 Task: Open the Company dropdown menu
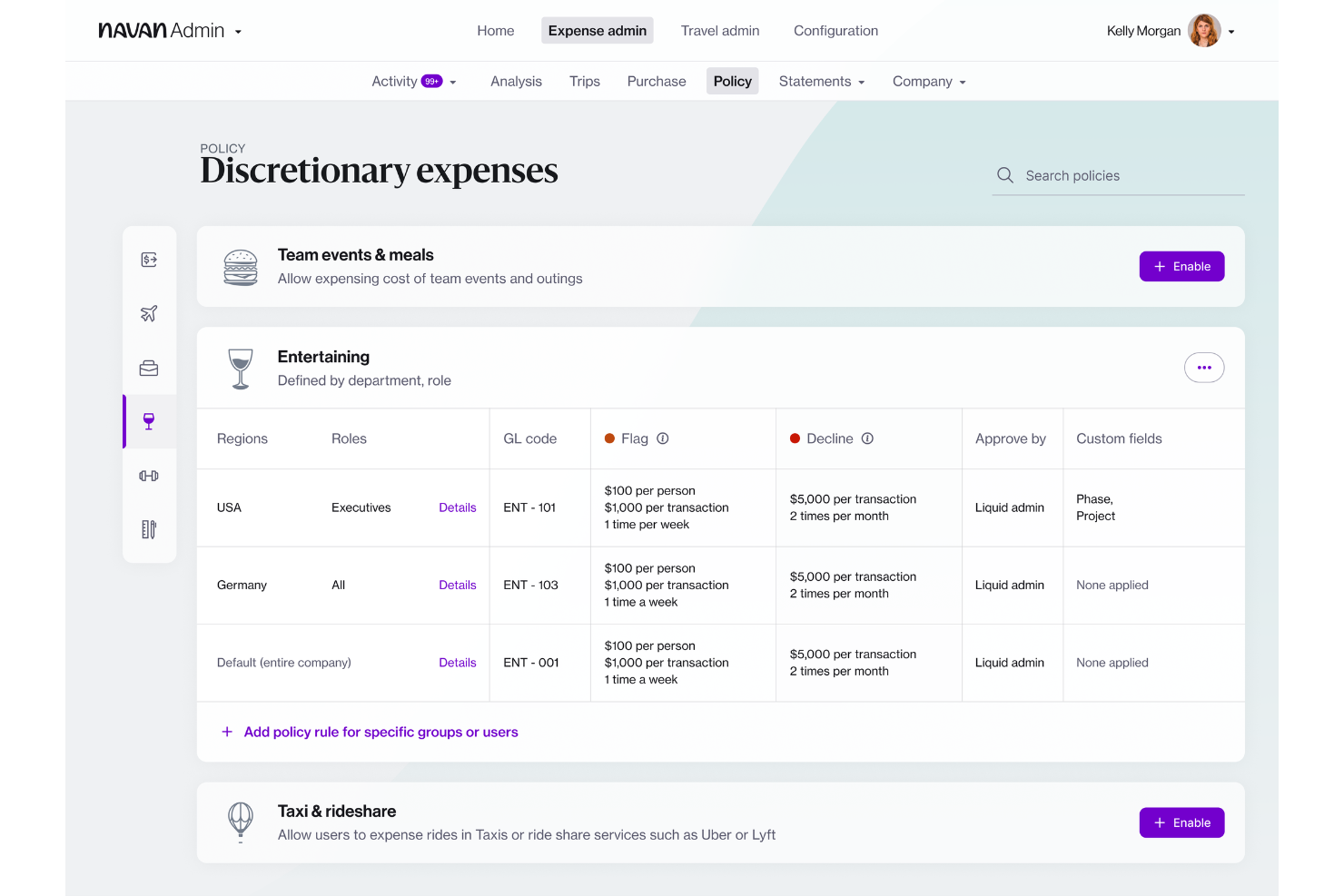coord(928,81)
